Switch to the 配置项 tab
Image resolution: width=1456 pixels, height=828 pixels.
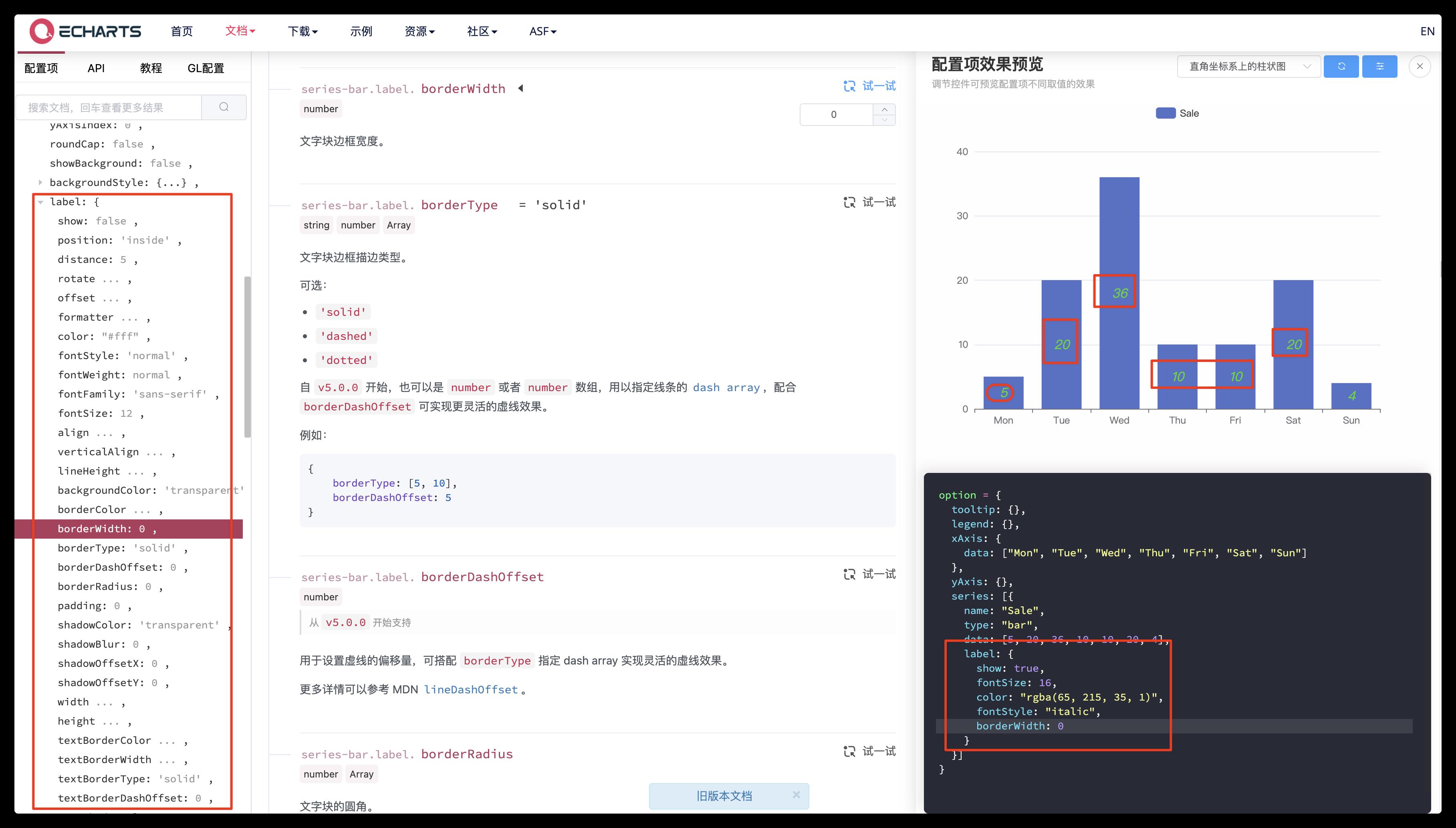click(41, 68)
